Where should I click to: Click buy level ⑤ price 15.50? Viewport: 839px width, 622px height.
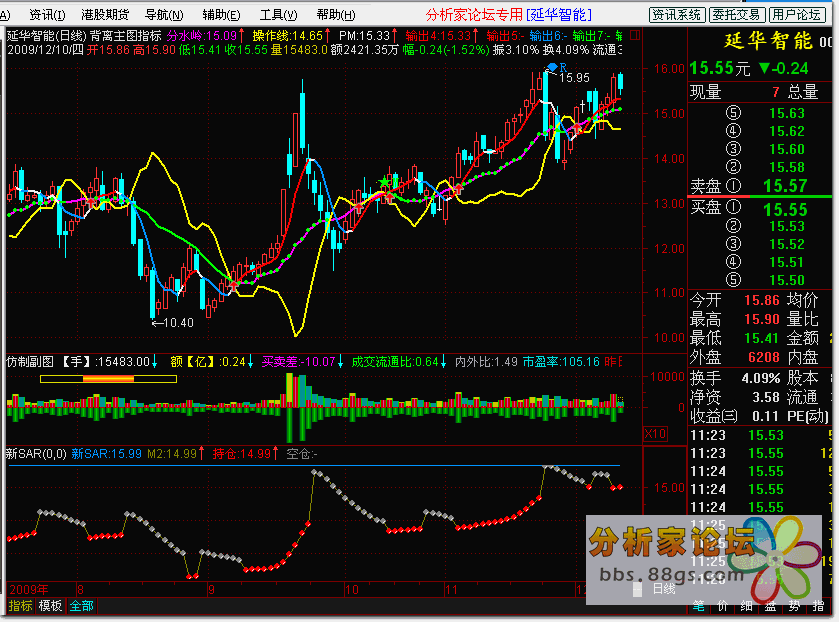click(x=787, y=280)
